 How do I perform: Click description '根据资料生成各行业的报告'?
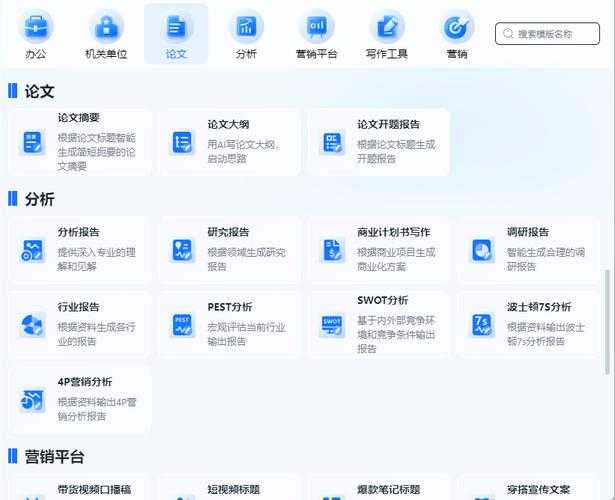96,334
